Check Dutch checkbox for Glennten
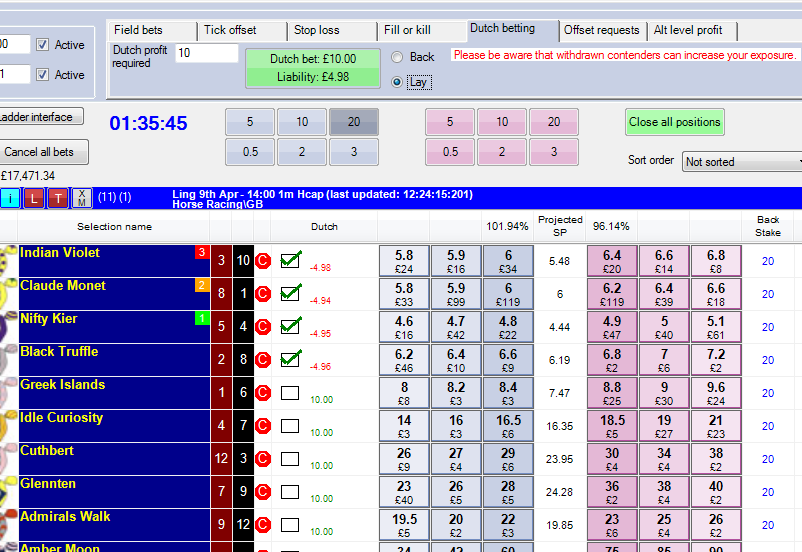802x552 pixels. tap(290, 492)
